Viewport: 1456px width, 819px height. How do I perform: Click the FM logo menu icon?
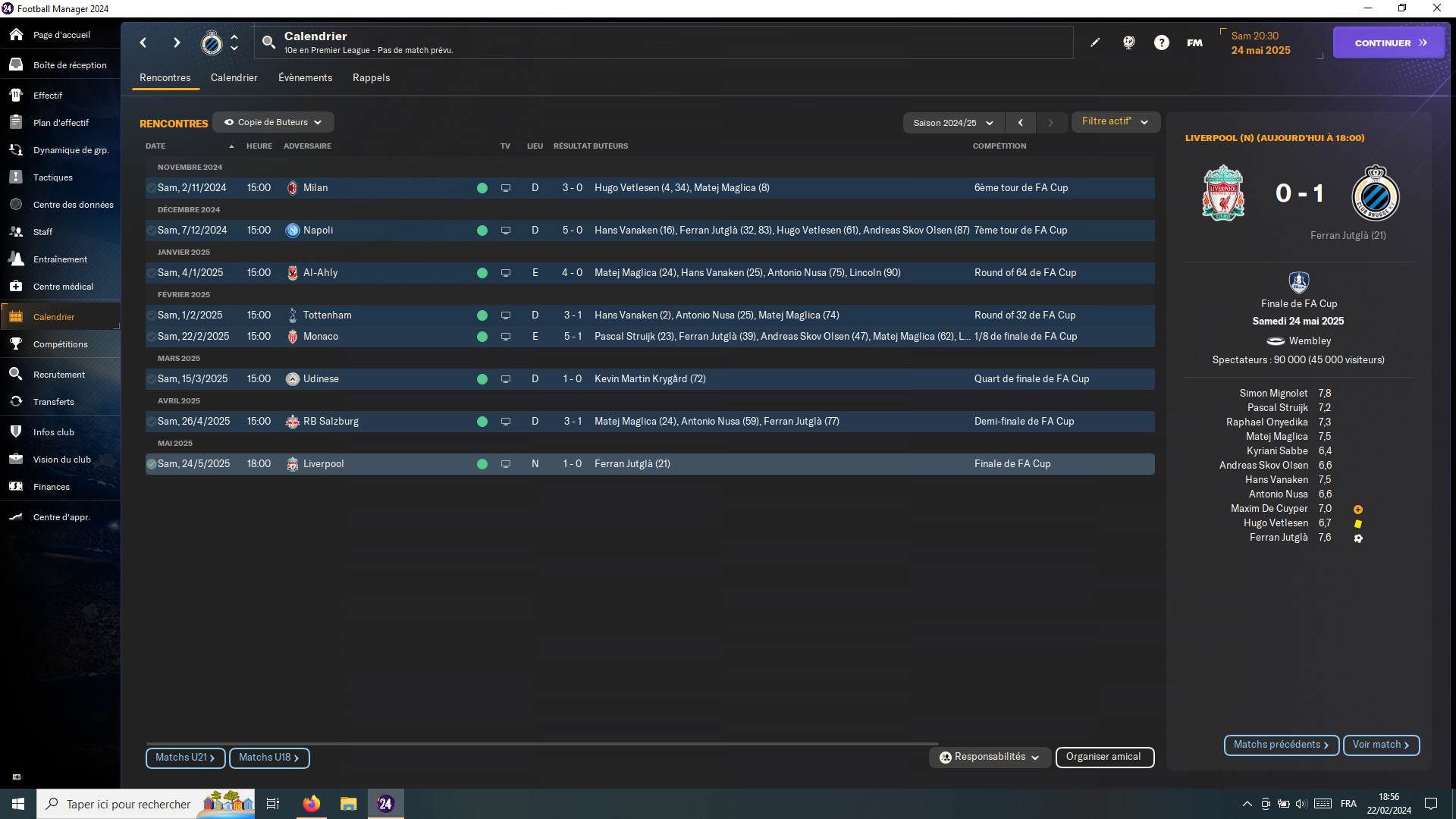[x=1194, y=43]
